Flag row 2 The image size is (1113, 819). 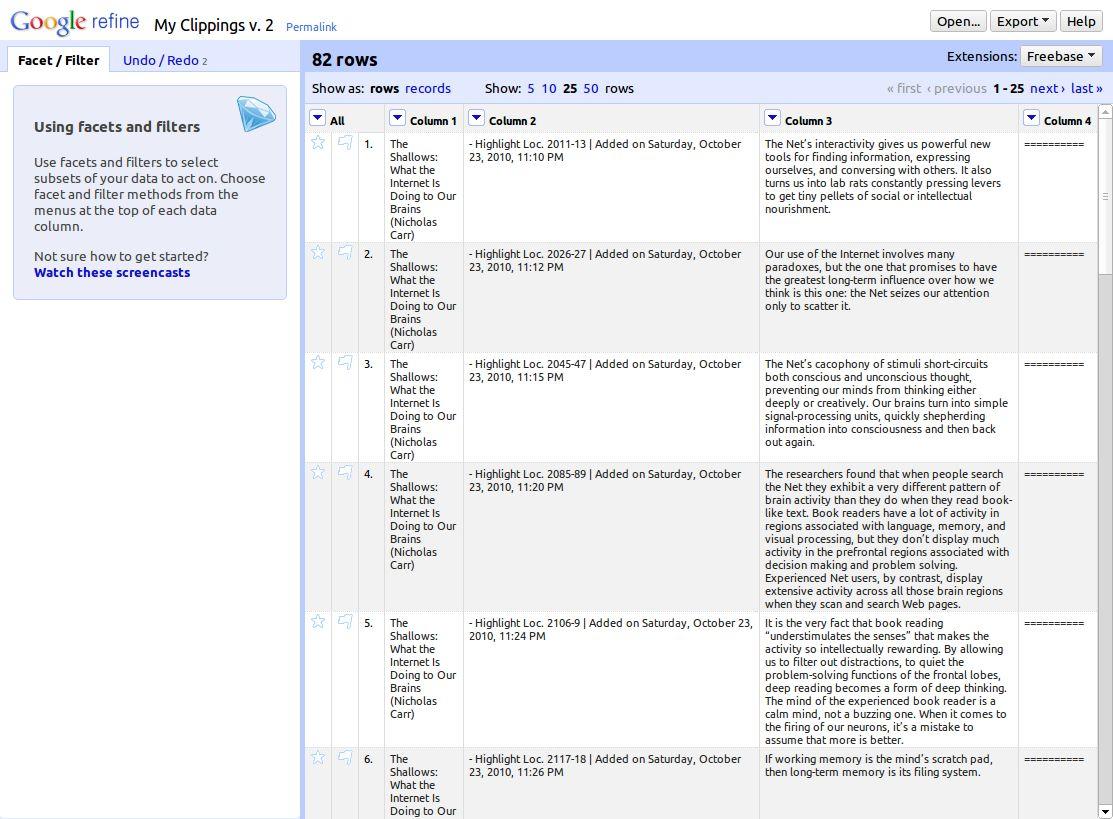coord(345,253)
